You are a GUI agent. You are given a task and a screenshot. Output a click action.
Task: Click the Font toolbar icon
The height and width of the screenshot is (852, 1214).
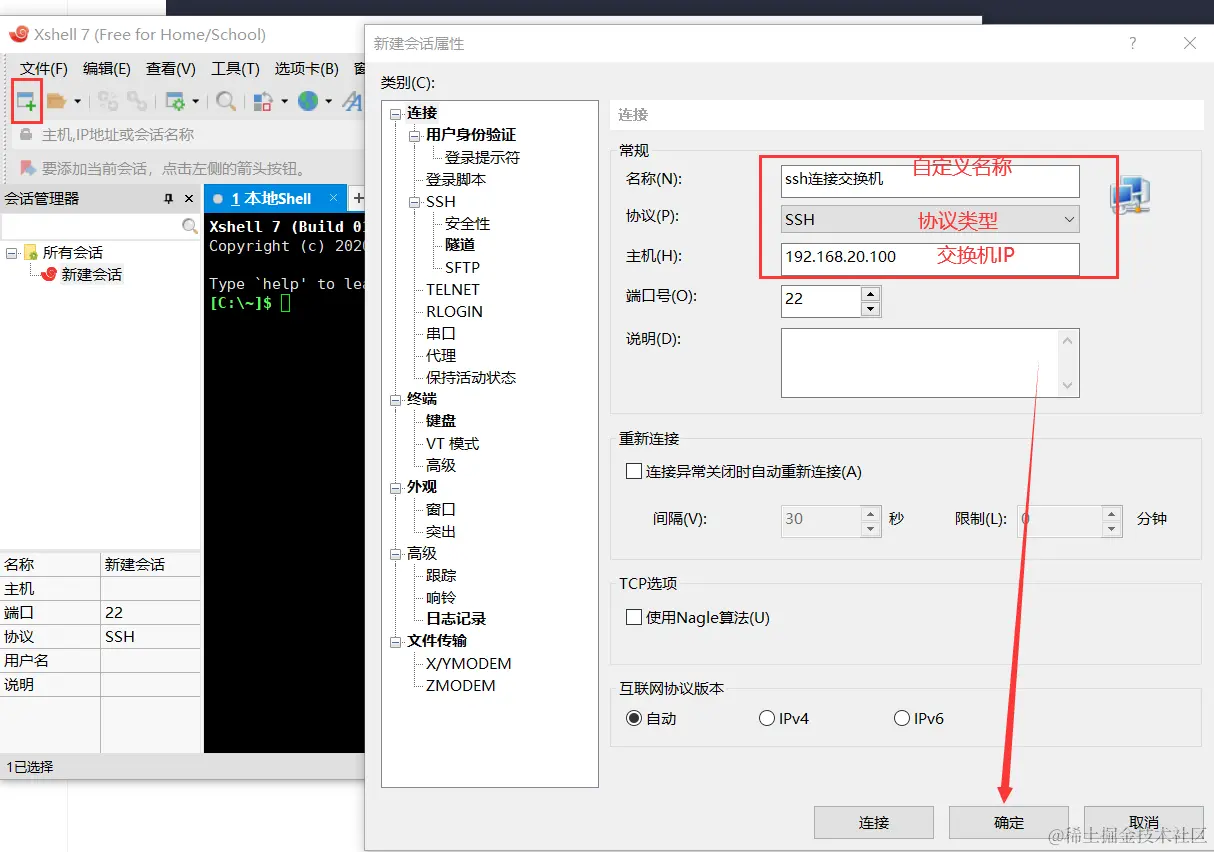352,101
